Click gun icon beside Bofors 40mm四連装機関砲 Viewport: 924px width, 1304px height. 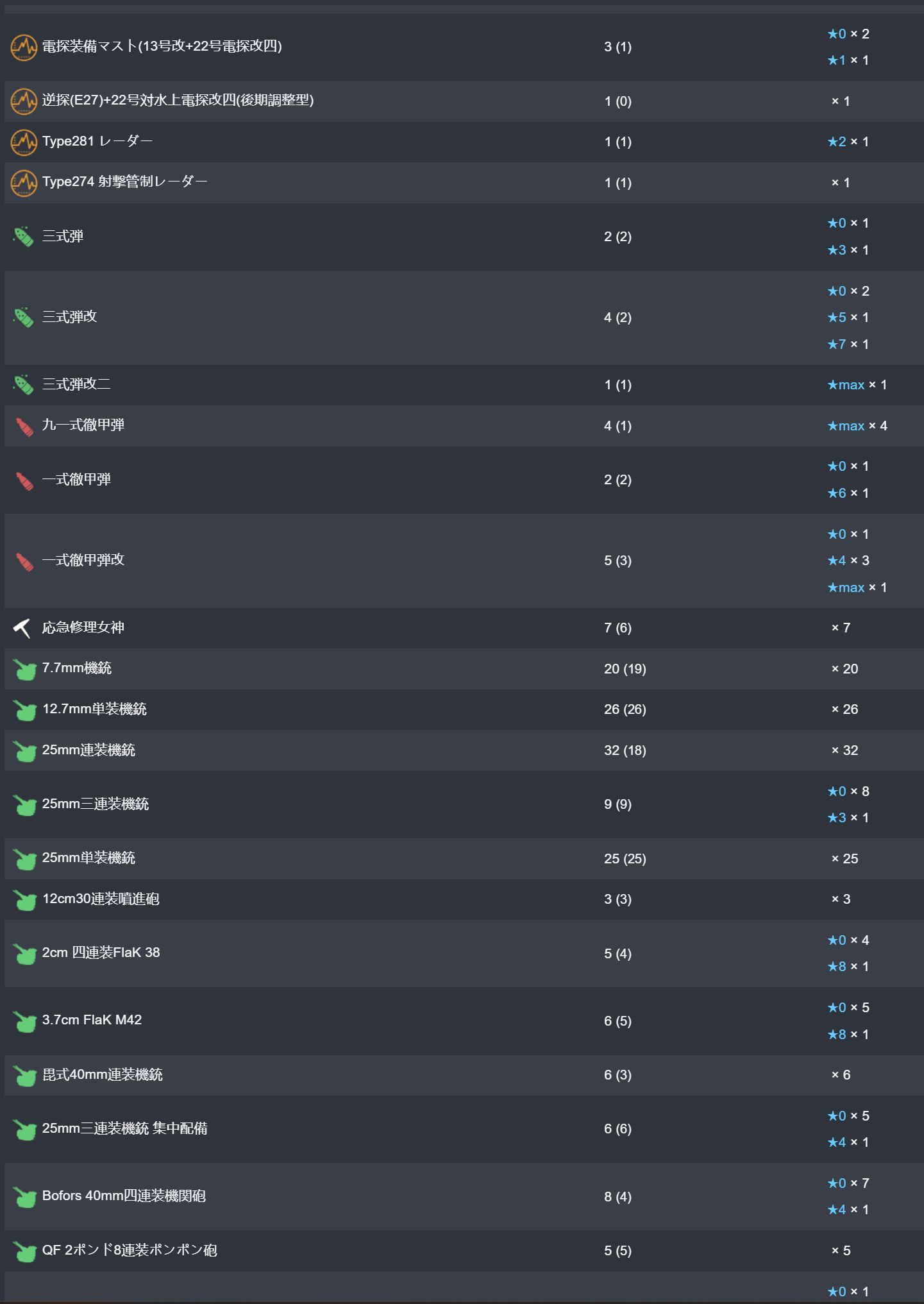(24, 1197)
